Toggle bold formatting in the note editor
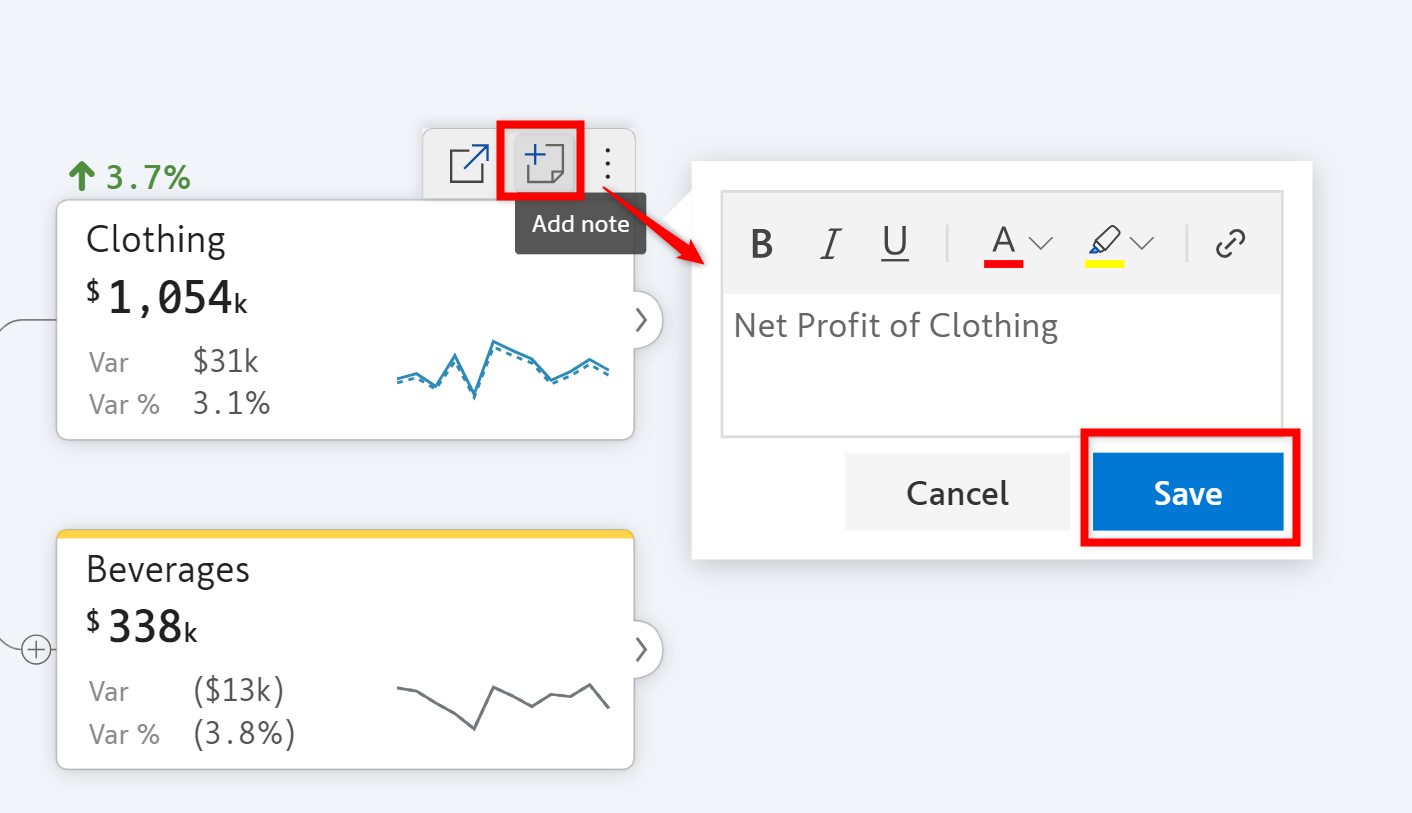Viewport: 1412px width, 813px height. pos(762,243)
